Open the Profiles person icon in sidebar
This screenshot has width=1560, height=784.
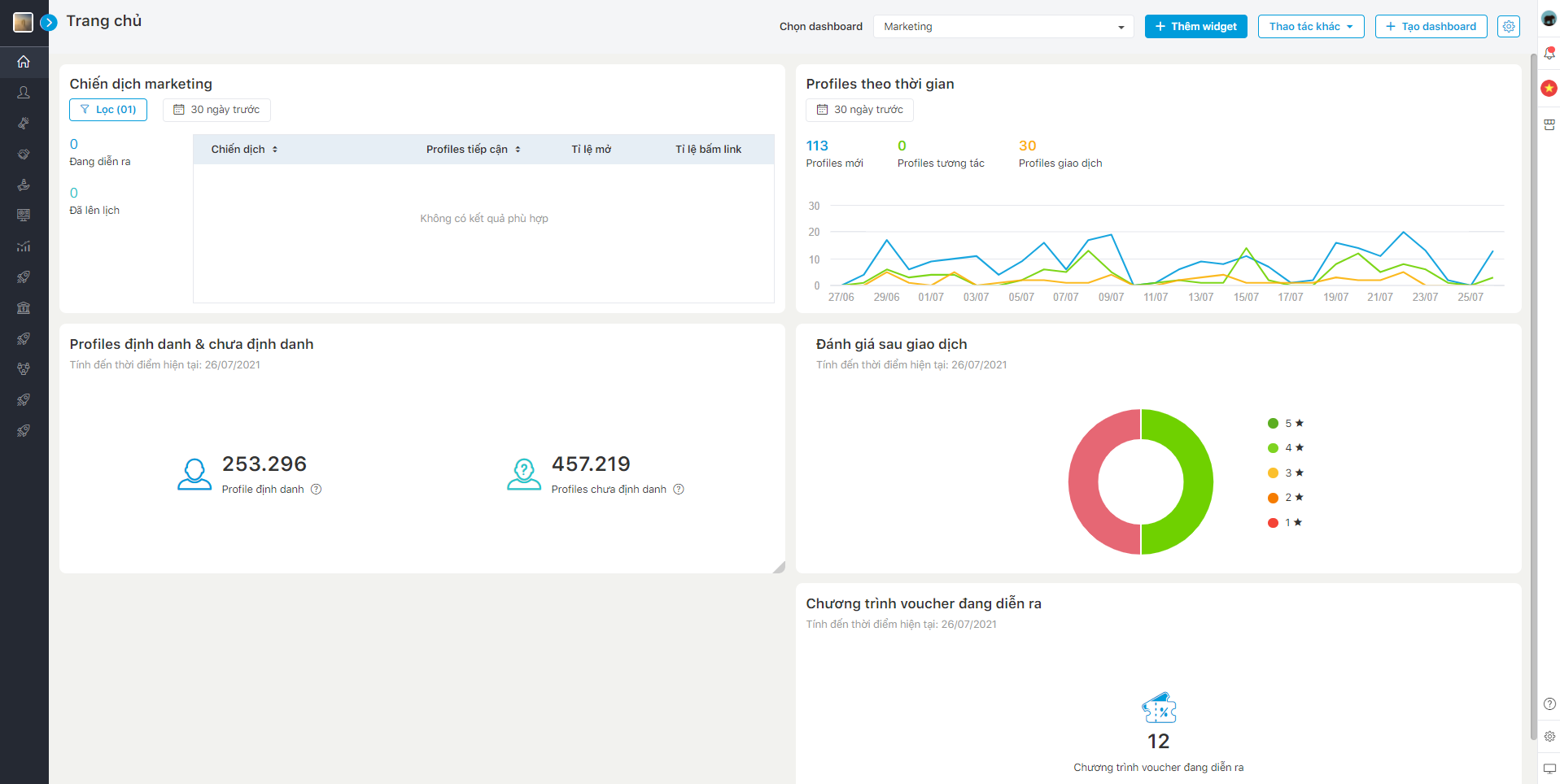[24, 93]
